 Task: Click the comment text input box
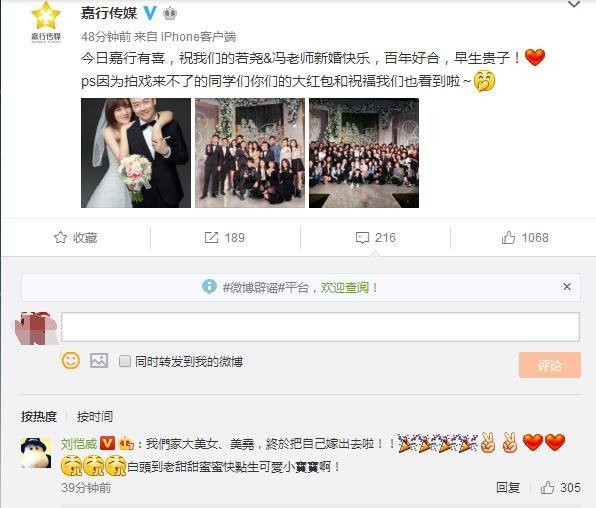pos(320,327)
